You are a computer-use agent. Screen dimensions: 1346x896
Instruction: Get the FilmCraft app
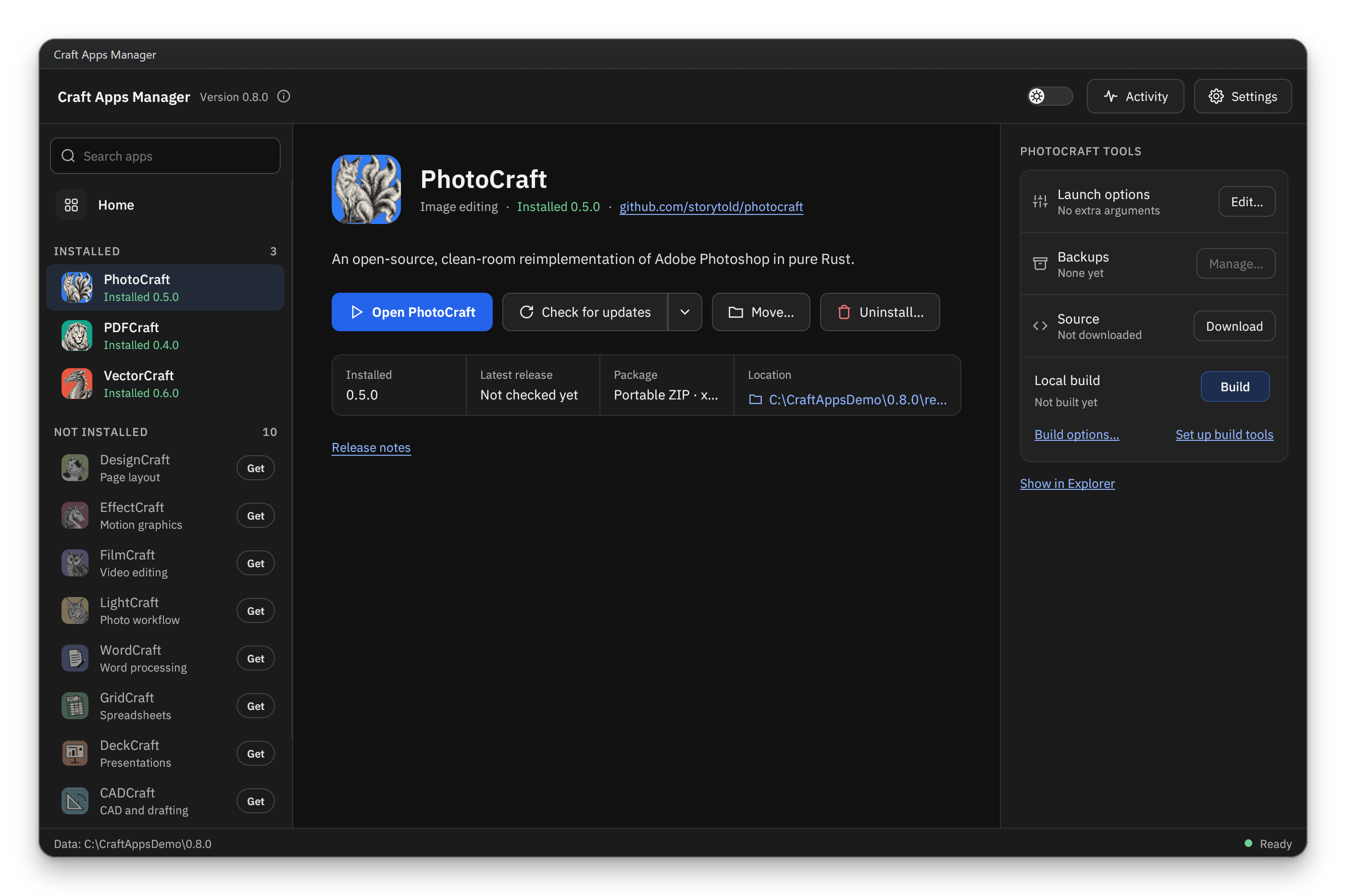click(255, 563)
